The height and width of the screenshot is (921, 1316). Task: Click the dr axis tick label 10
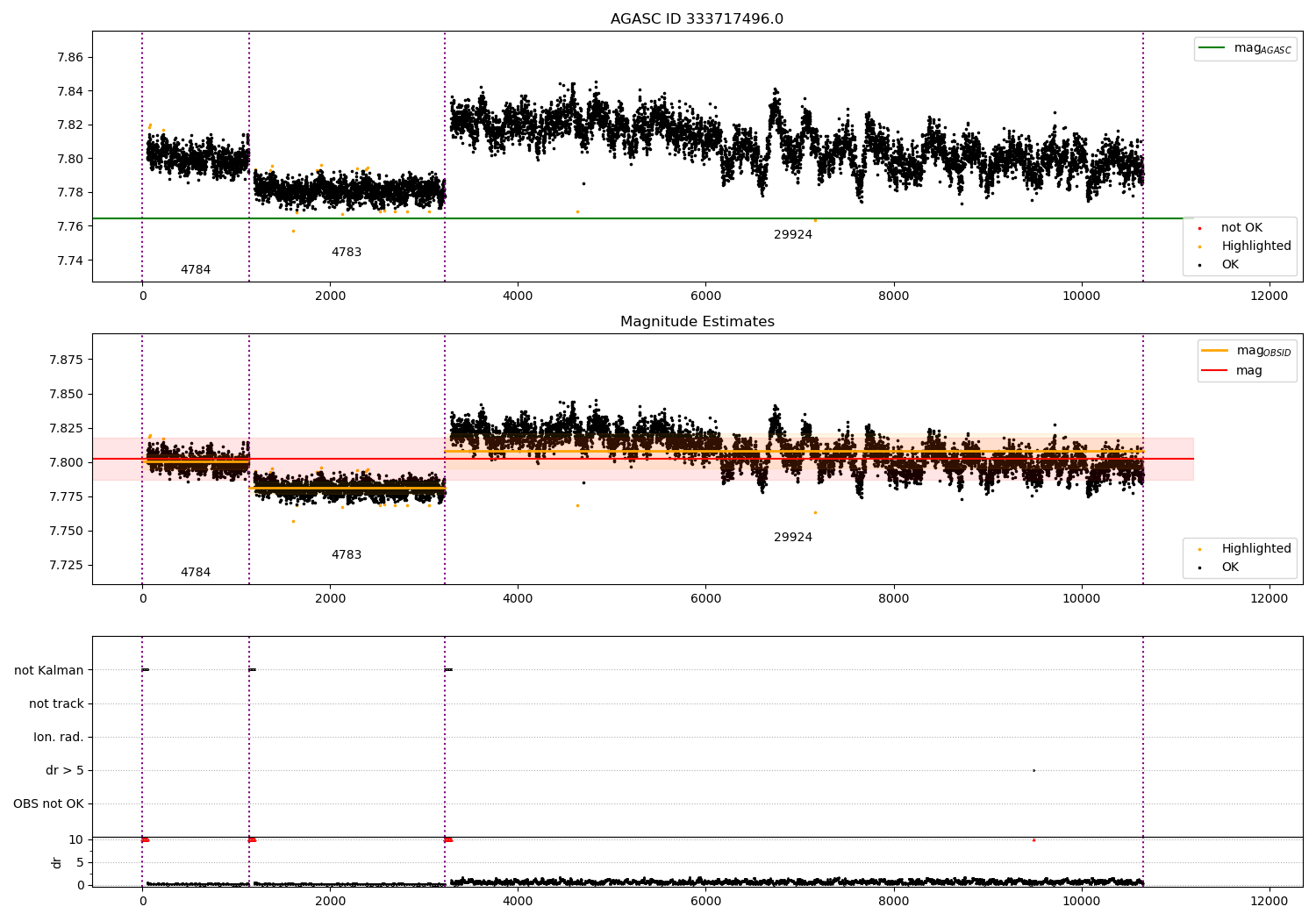(76, 840)
